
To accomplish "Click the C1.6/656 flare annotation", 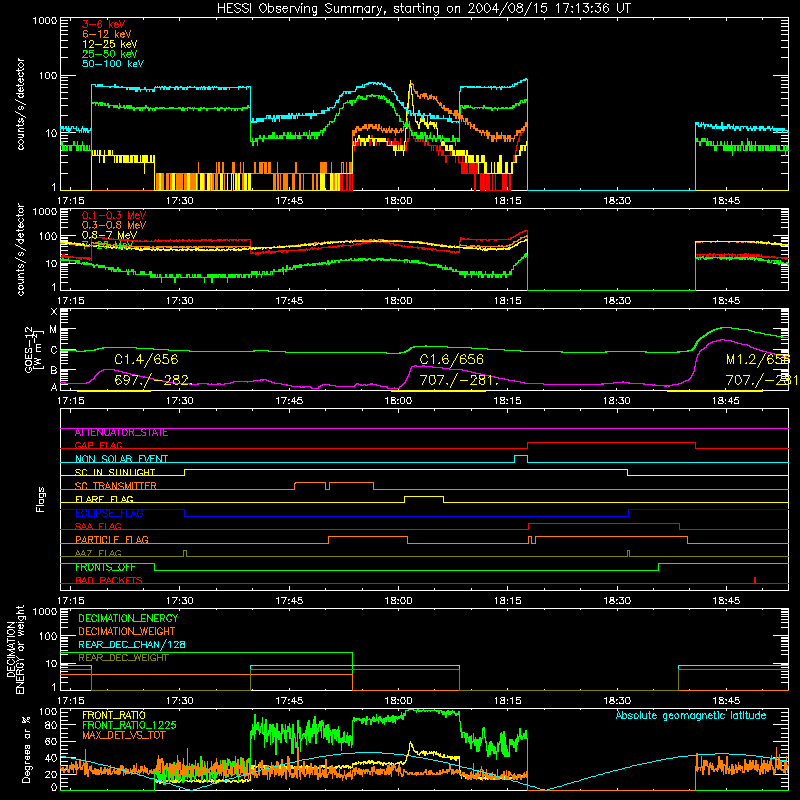I will click(451, 360).
